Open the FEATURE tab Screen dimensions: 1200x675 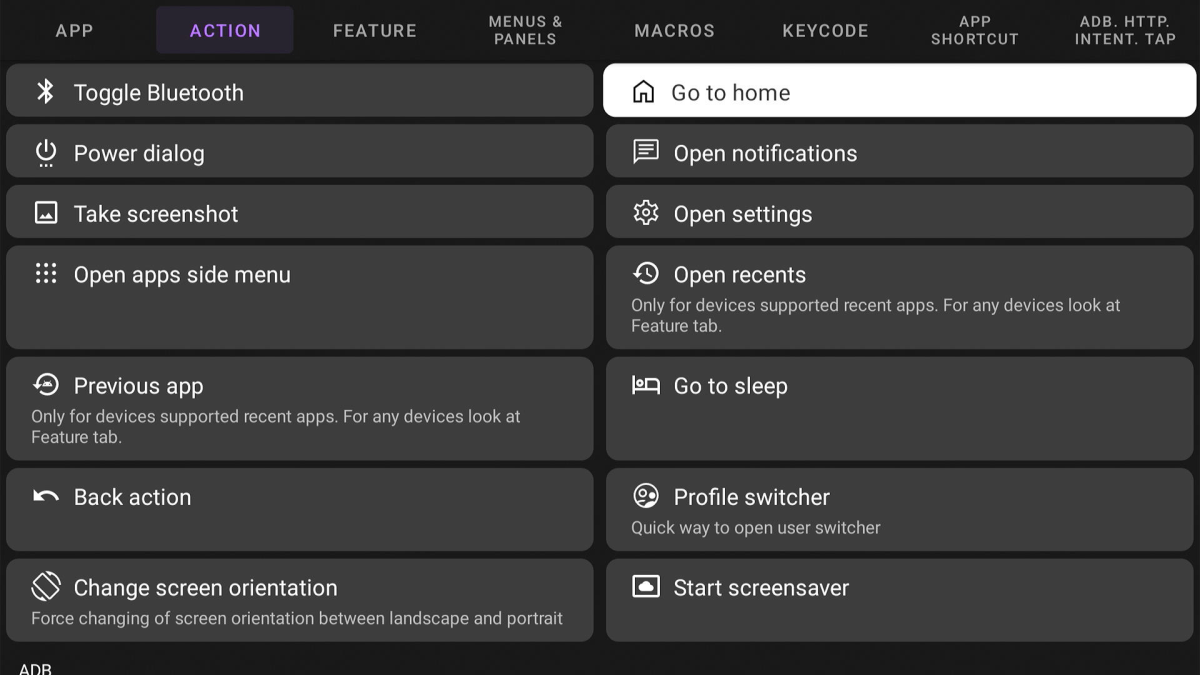[x=375, y=30]
